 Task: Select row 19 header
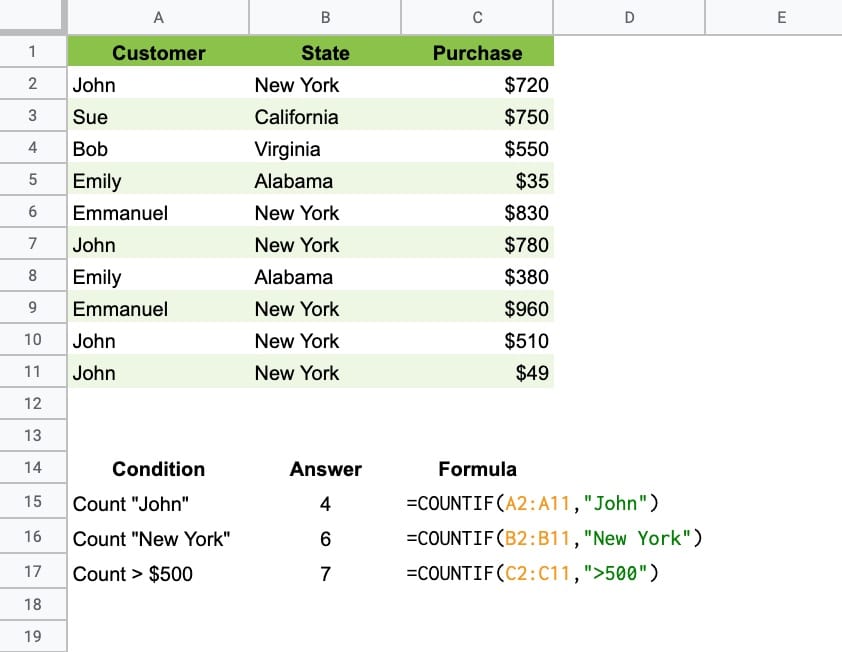tap(32, 636)
